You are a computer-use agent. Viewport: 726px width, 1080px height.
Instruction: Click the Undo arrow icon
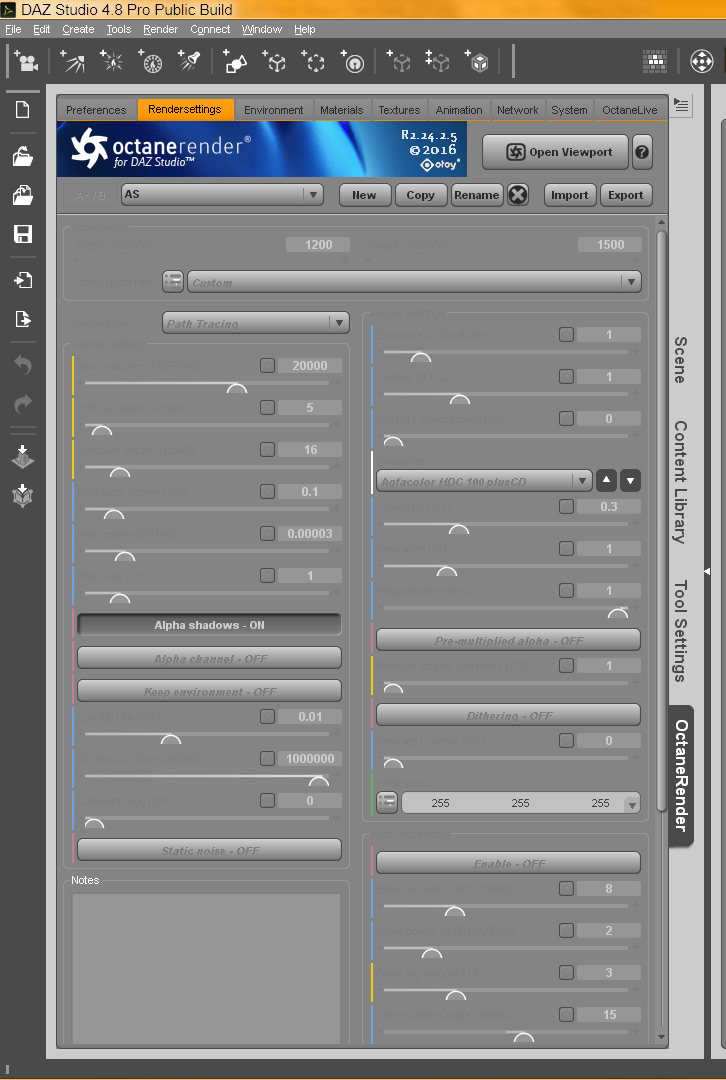(23, 365)
